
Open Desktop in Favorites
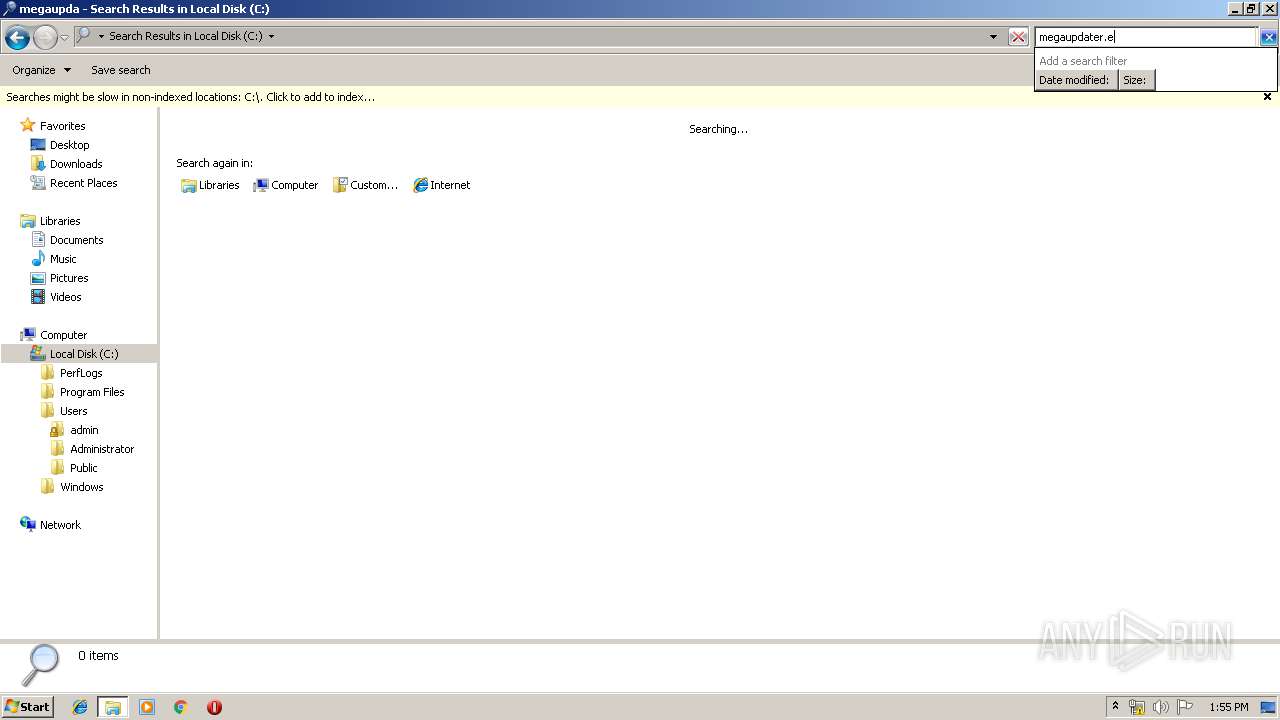pyautogui.click(x=70, y=145)
